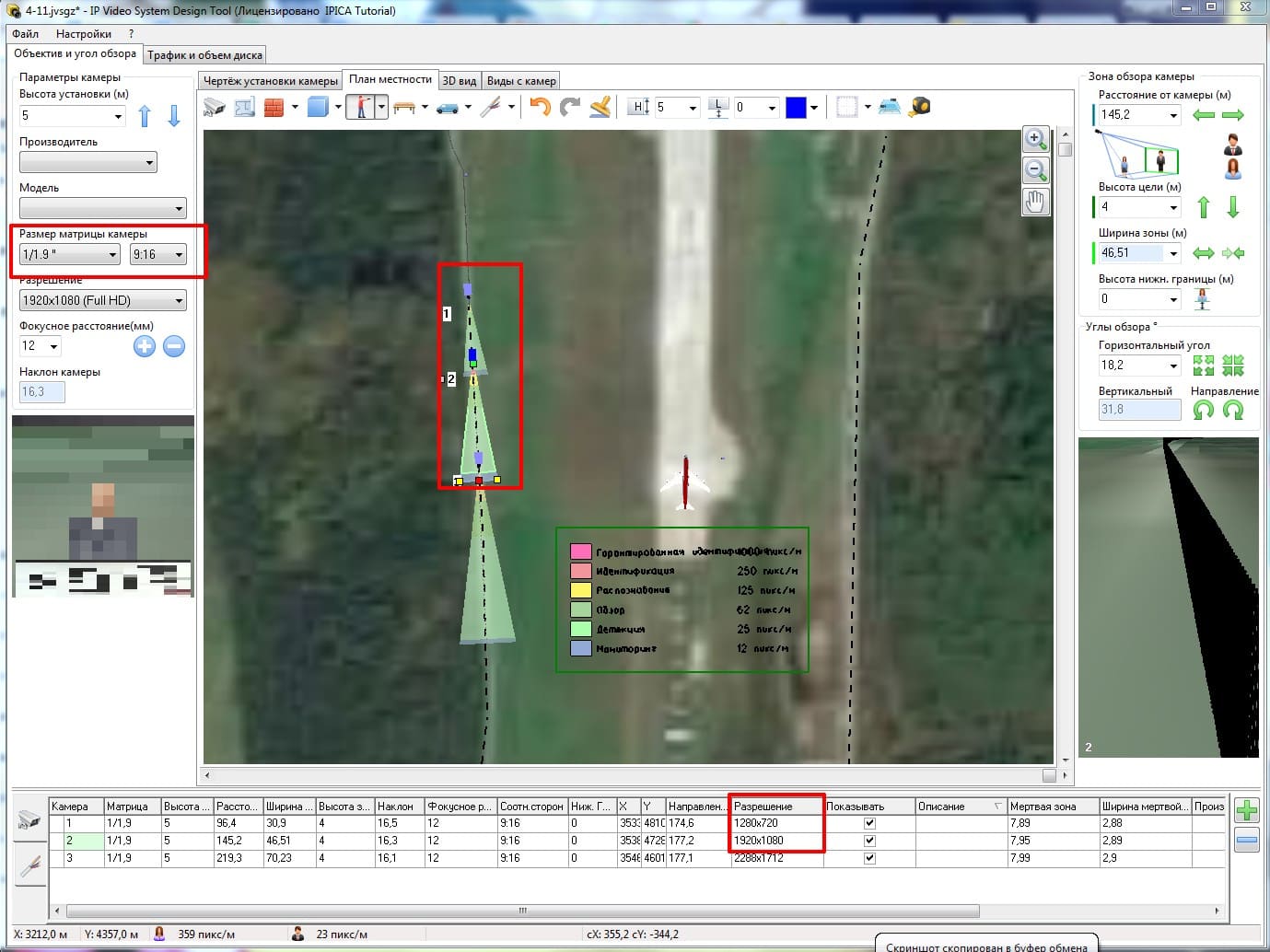Click the Камера column header

click(x=76, y=807)
